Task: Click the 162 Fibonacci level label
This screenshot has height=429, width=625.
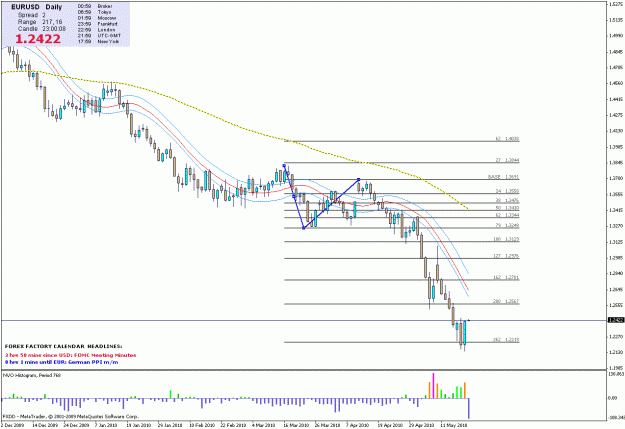Action: coord(506,277)
